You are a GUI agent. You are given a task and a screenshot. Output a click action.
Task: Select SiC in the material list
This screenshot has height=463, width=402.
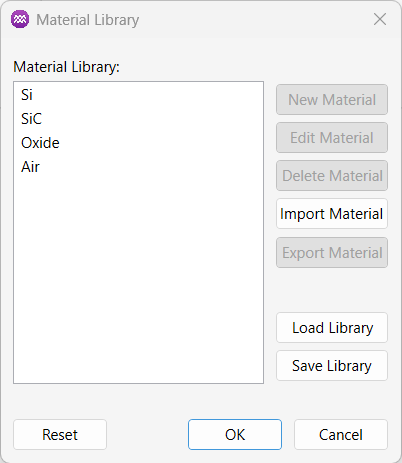tap(138, 119)
